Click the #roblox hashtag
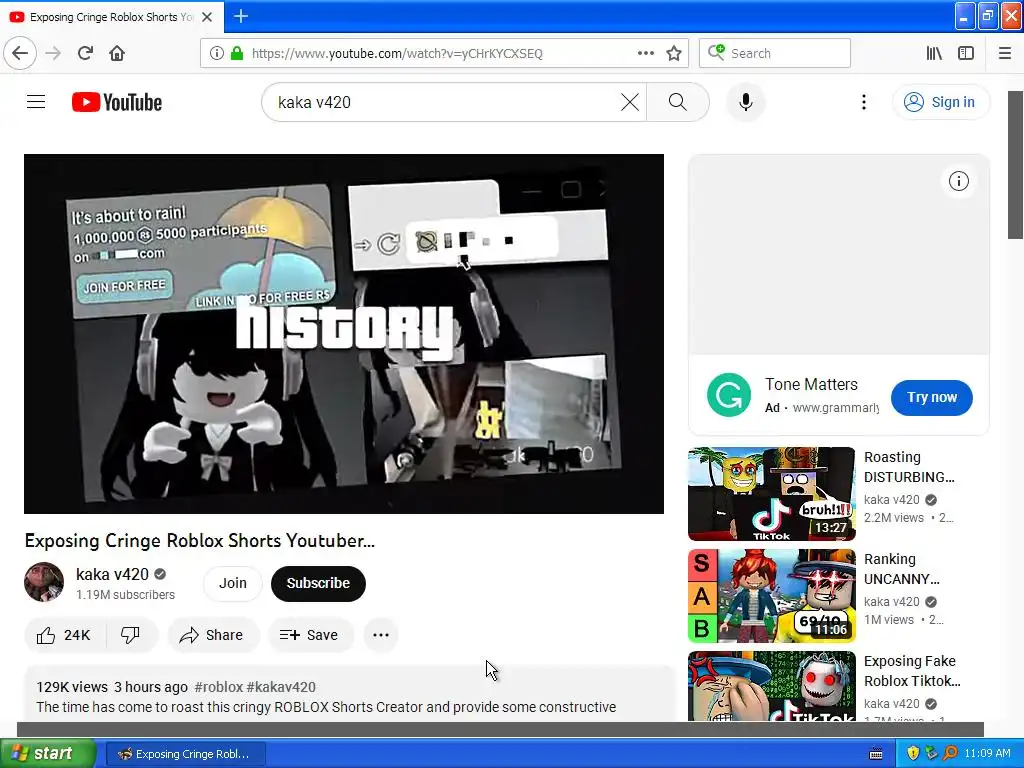The width and height of the screenshot is (1024, 768). pyautogui.click(x=219, y=687)
